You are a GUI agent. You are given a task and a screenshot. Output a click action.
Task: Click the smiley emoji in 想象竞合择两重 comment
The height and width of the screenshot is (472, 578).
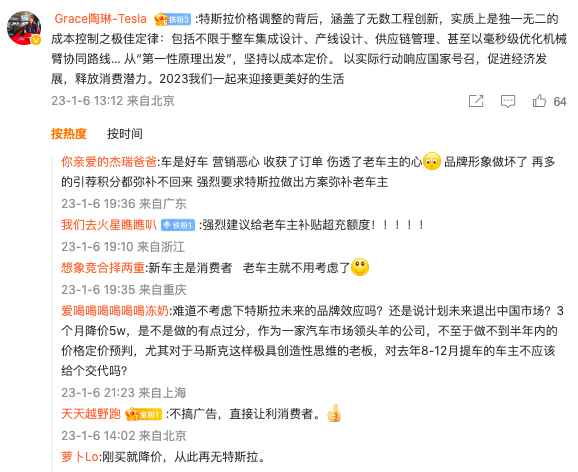click(360, 267)
